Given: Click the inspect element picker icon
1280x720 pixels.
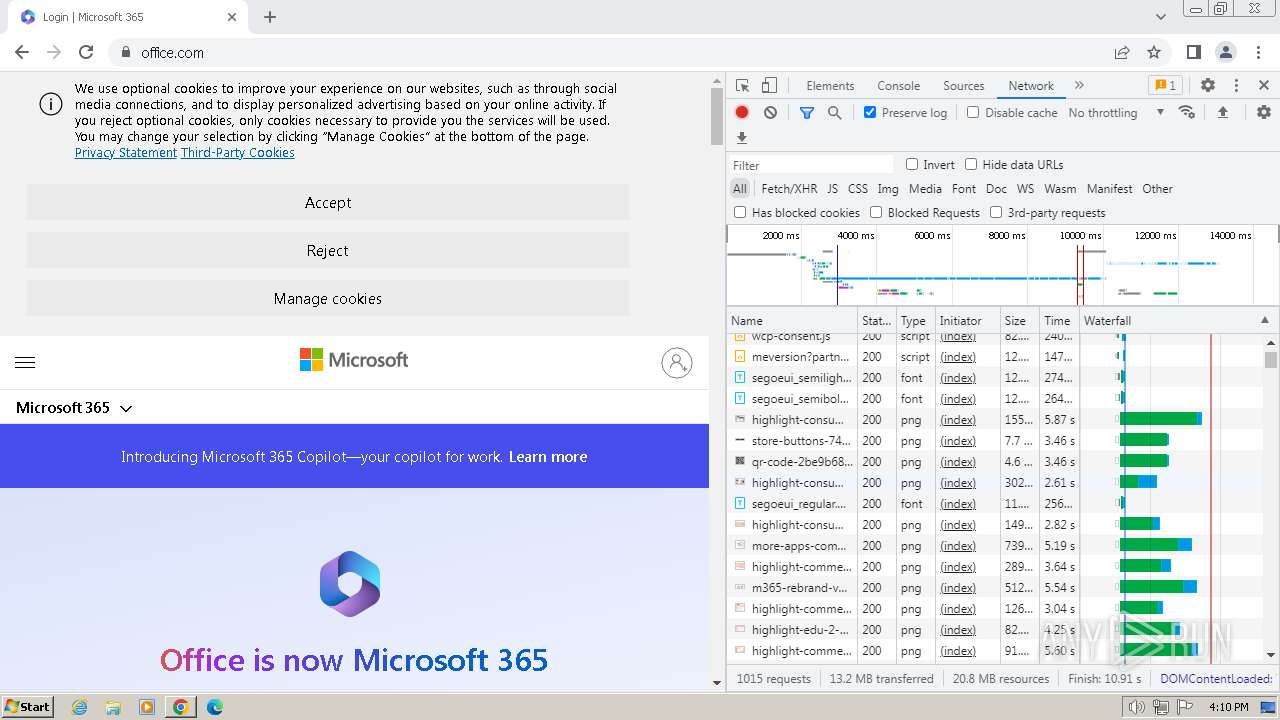Looking at the screenshot, I should click(x=742, y=86).
